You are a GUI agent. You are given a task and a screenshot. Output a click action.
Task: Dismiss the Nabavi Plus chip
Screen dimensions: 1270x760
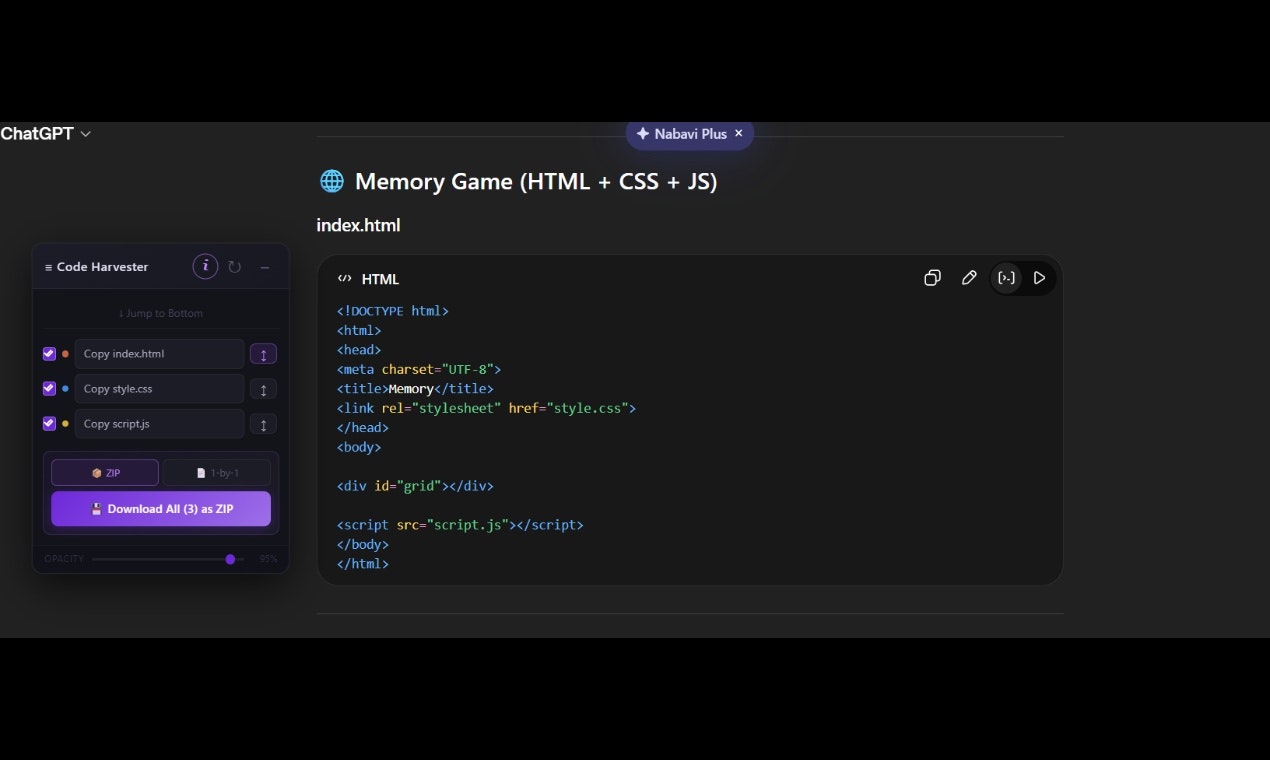[738, 133]
